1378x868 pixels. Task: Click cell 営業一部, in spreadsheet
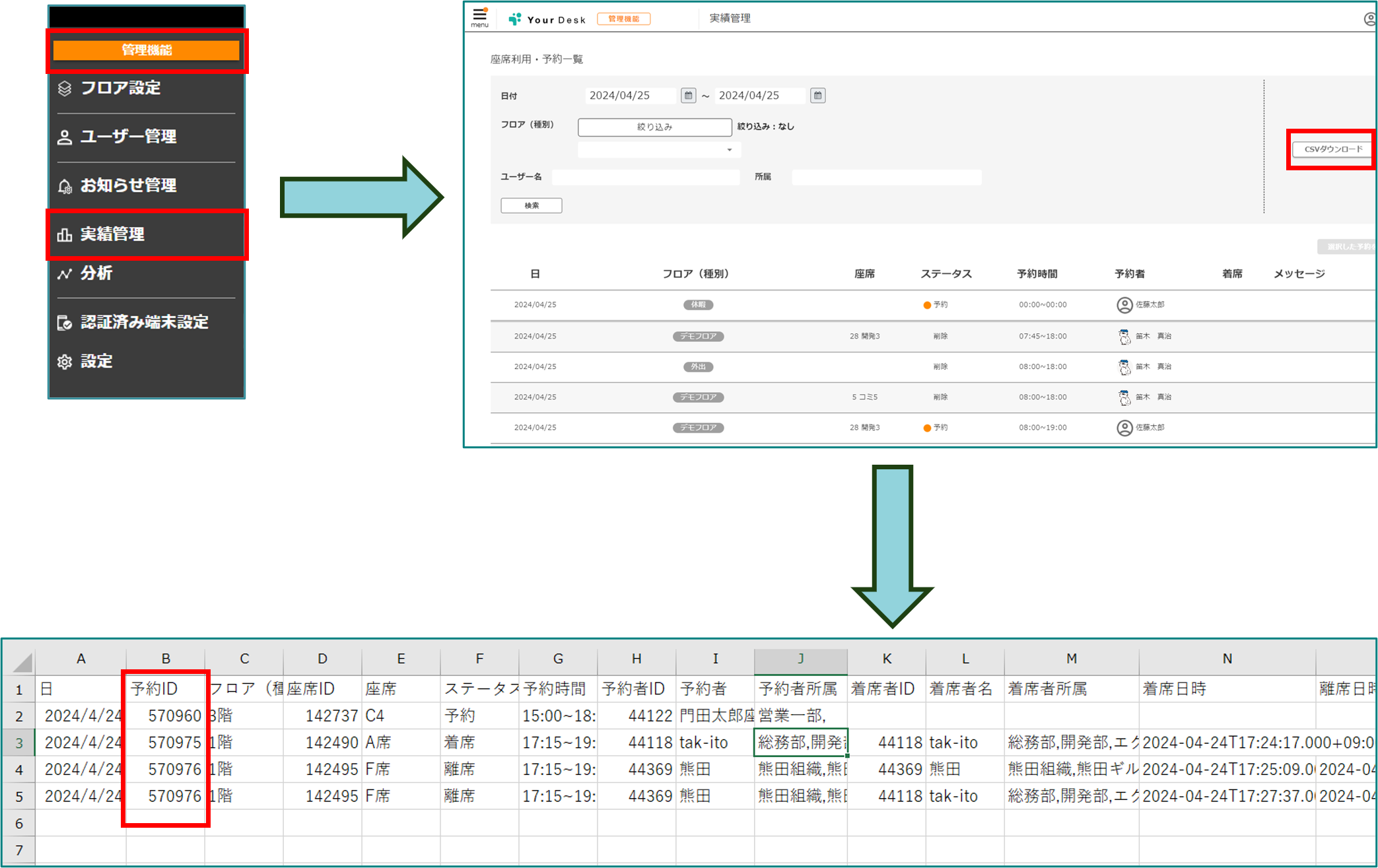(x=800, y=716)
